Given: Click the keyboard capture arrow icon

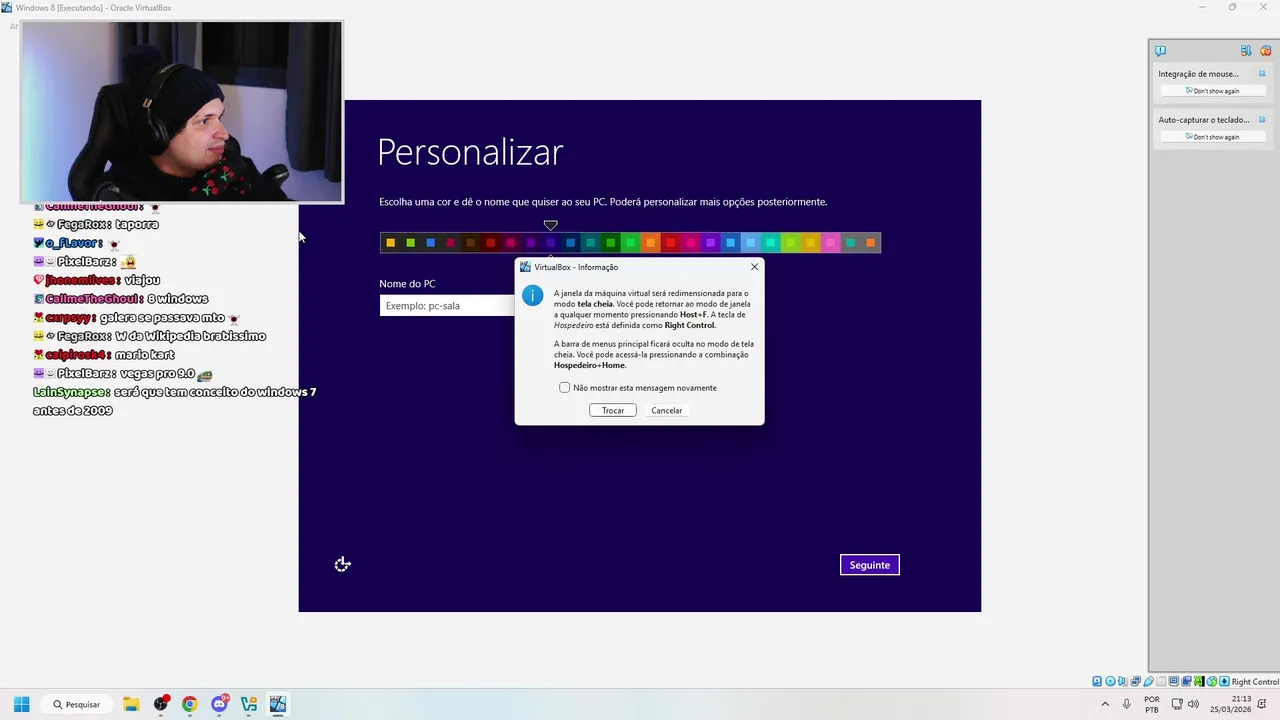Looking at the screenshot, I should [1224, 681].
